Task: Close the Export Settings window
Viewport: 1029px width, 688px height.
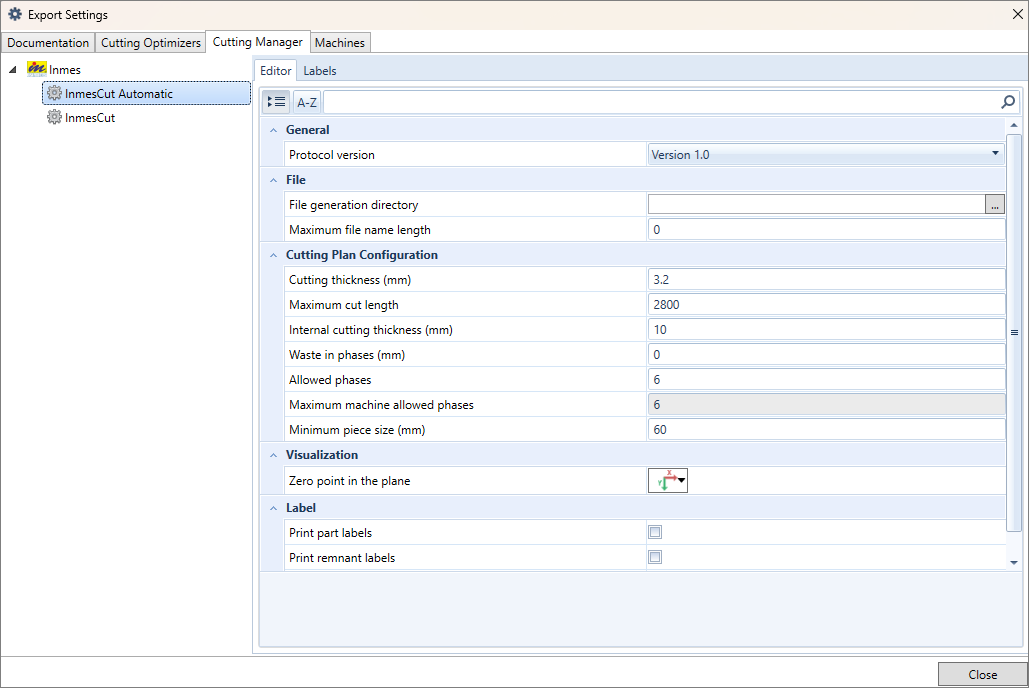Action: tap(1017, 14)
